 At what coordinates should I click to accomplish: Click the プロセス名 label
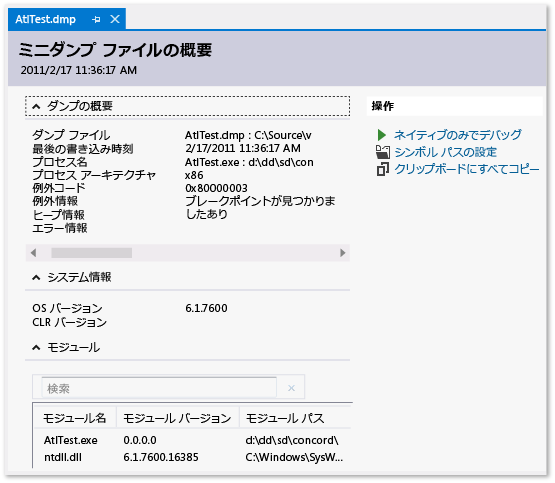tap(60, 162)
